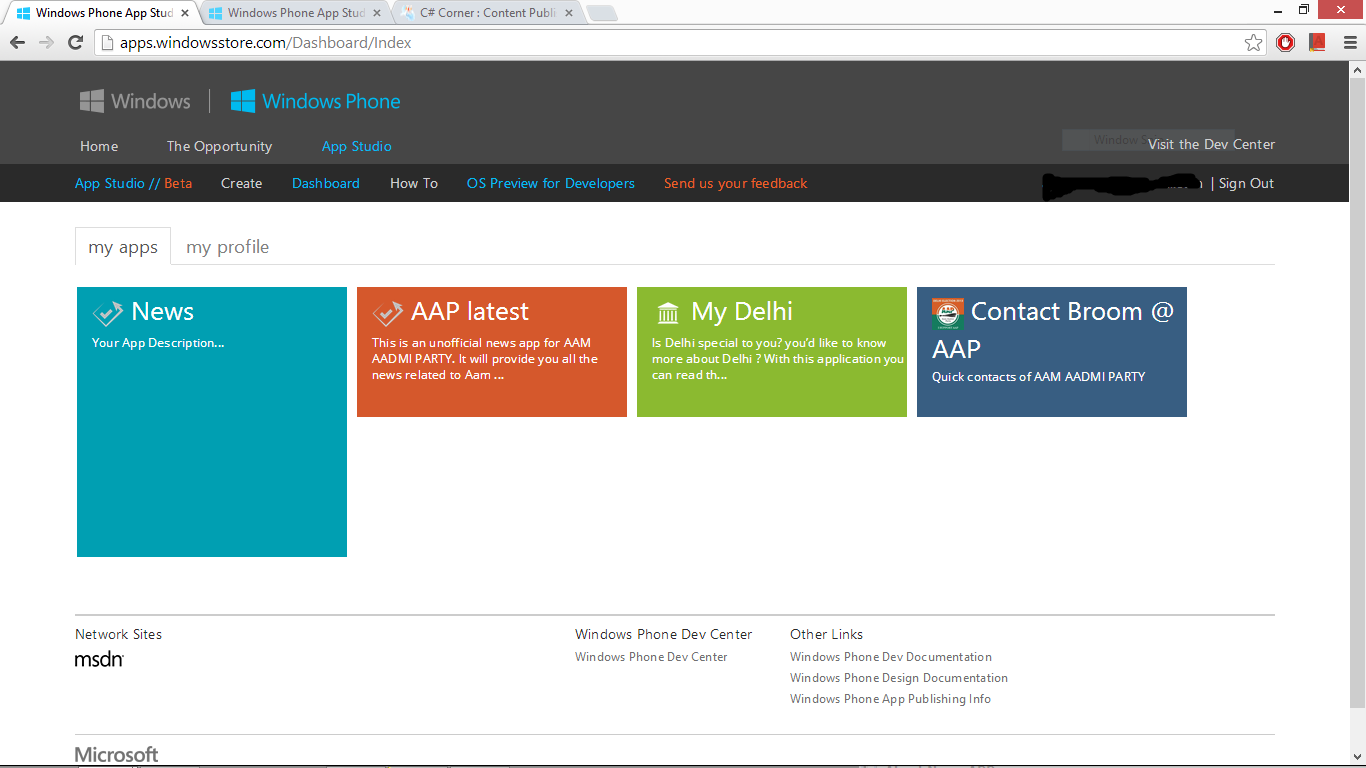Click the Windows logo in the header

point(135,101)
